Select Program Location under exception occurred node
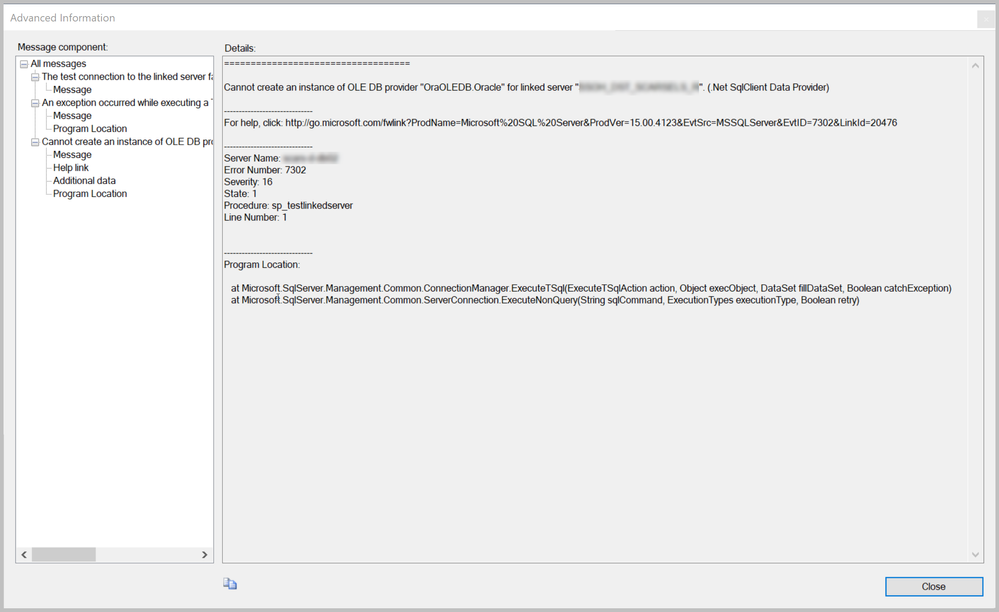This screenshot has height=612, width=999. point(90,129)
